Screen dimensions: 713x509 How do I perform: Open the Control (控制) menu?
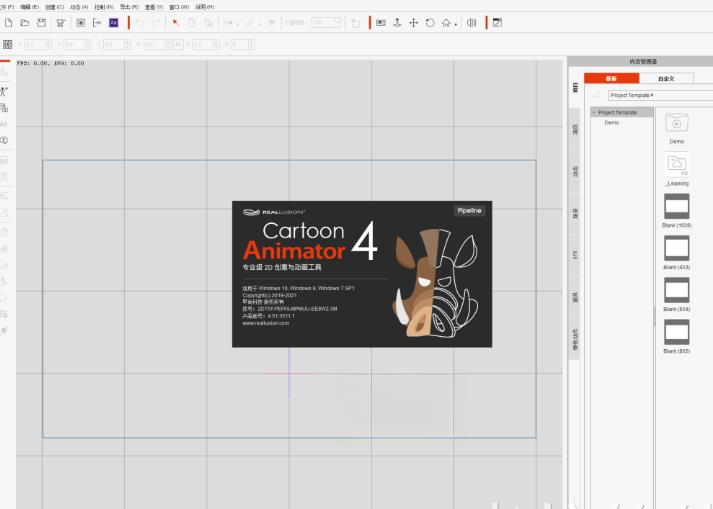[x=104, y=7]
